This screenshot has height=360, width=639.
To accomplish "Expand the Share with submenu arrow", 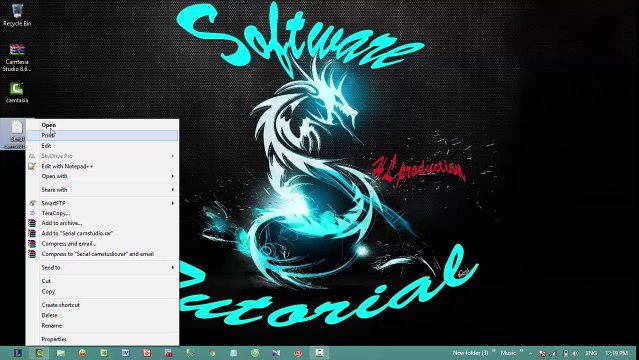I will (173, 190).
